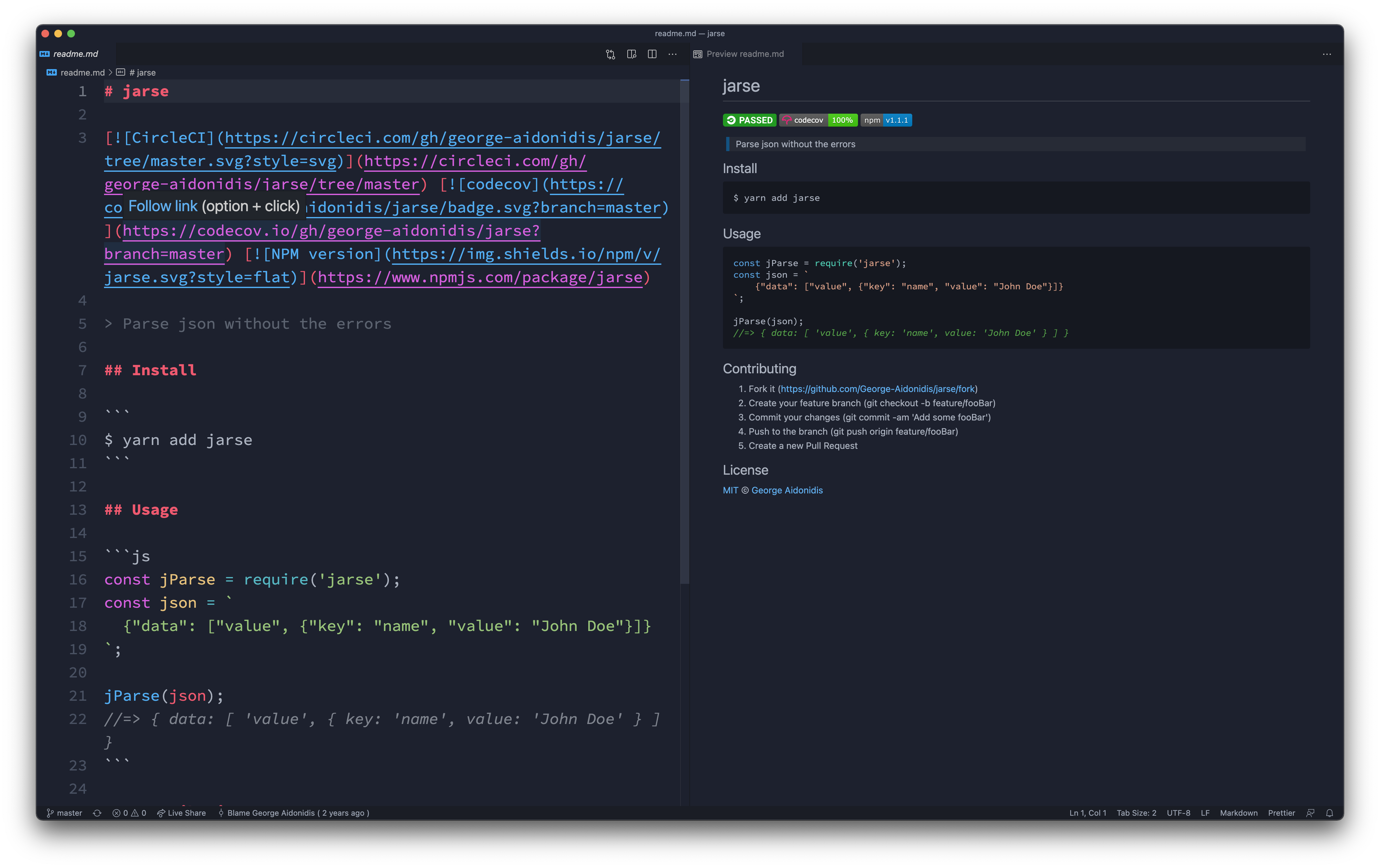
Task: Change indentation via Tab Size: 2
Action: 1136,812
